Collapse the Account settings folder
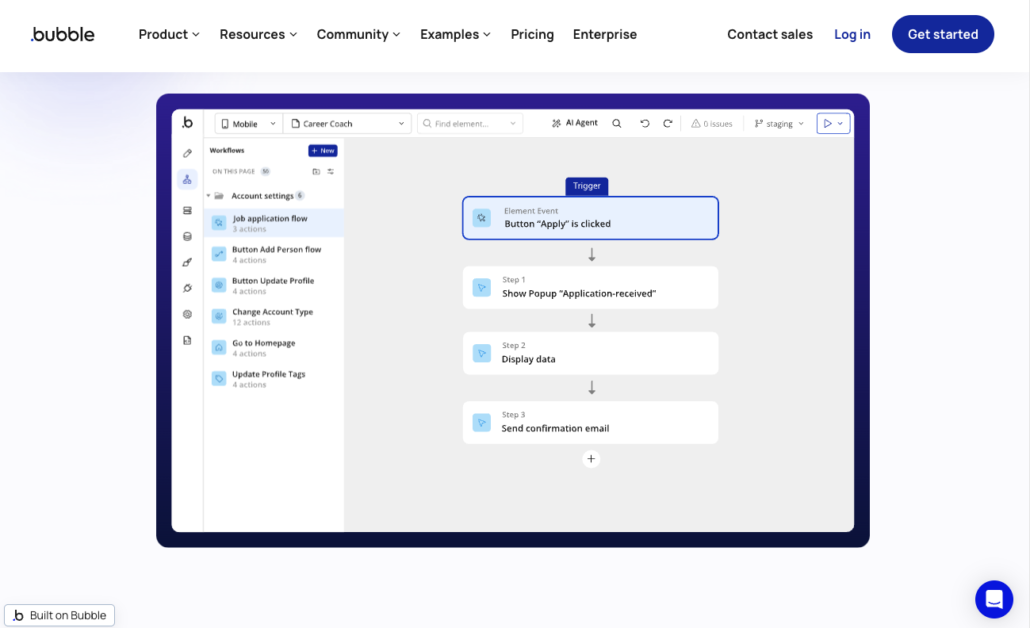This screenshot has width=1030, height=628. (x=209, y=196)
